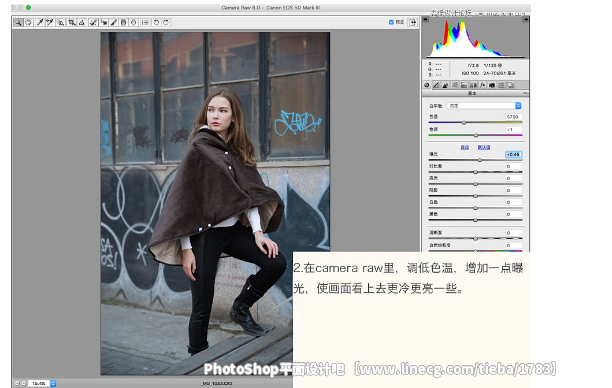Click the Contrast value field
The image size is (612, 388).
[x=513, y=166]
